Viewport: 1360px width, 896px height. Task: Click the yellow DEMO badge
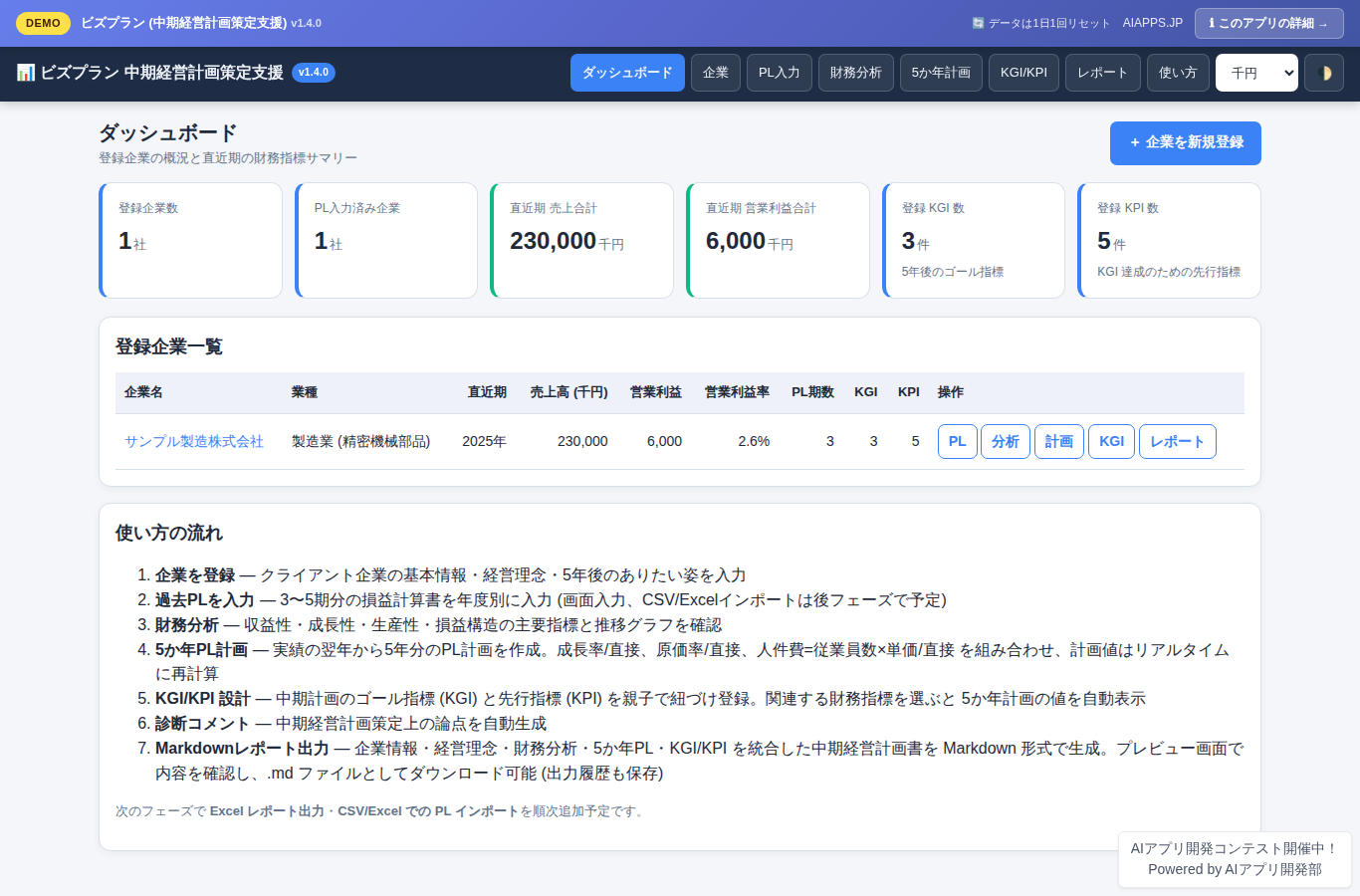point(43,23)
